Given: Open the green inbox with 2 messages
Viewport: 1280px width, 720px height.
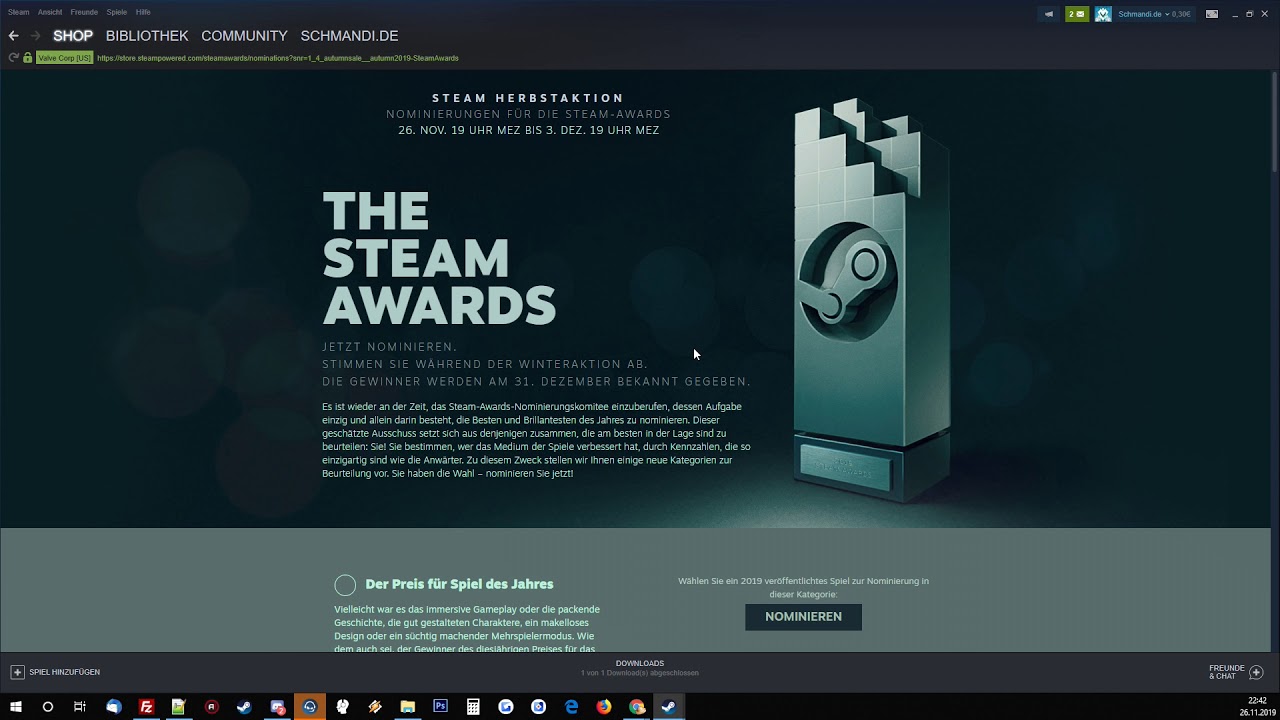Looking at the screenshot, I should 1077,14.
